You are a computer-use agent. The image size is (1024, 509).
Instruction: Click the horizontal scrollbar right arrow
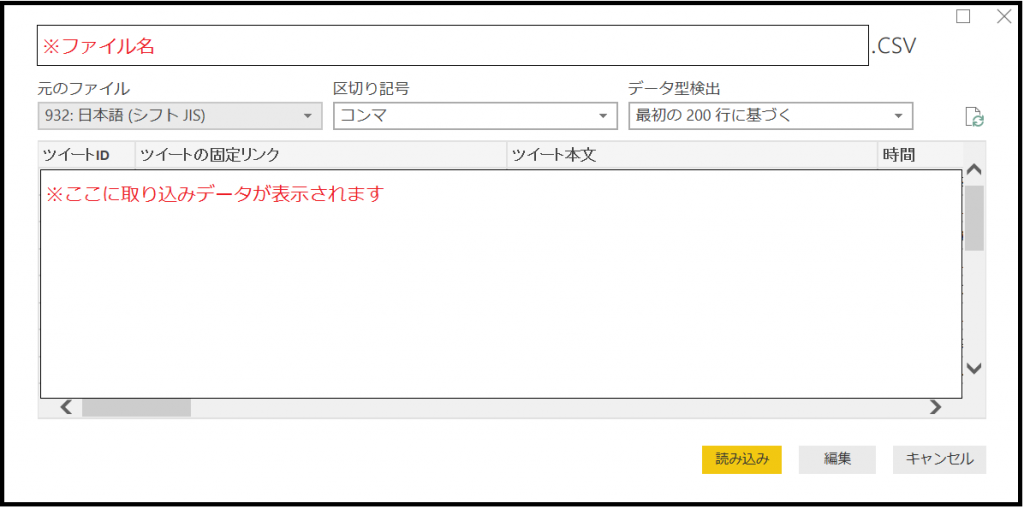pos(935,407)
